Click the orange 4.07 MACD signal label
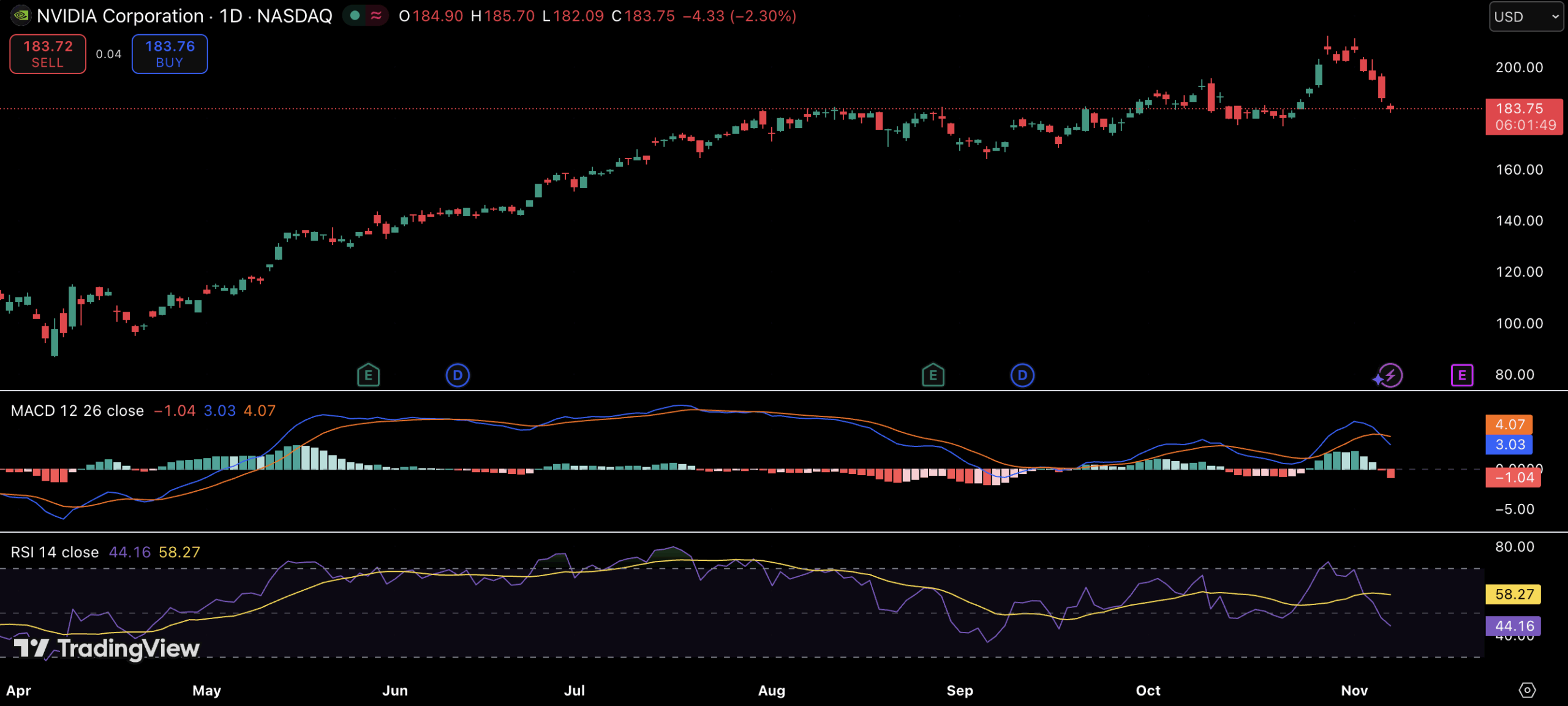 (1509, 424)
